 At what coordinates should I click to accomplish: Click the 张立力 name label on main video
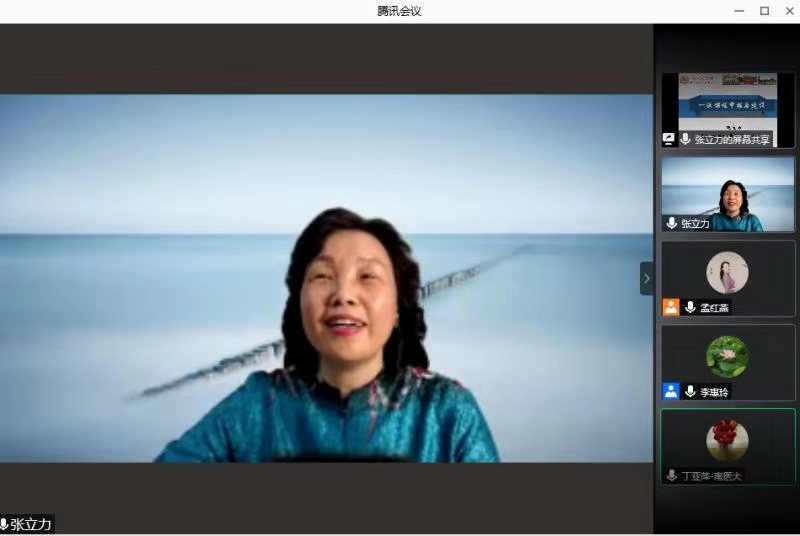click(x=30, y=524)
